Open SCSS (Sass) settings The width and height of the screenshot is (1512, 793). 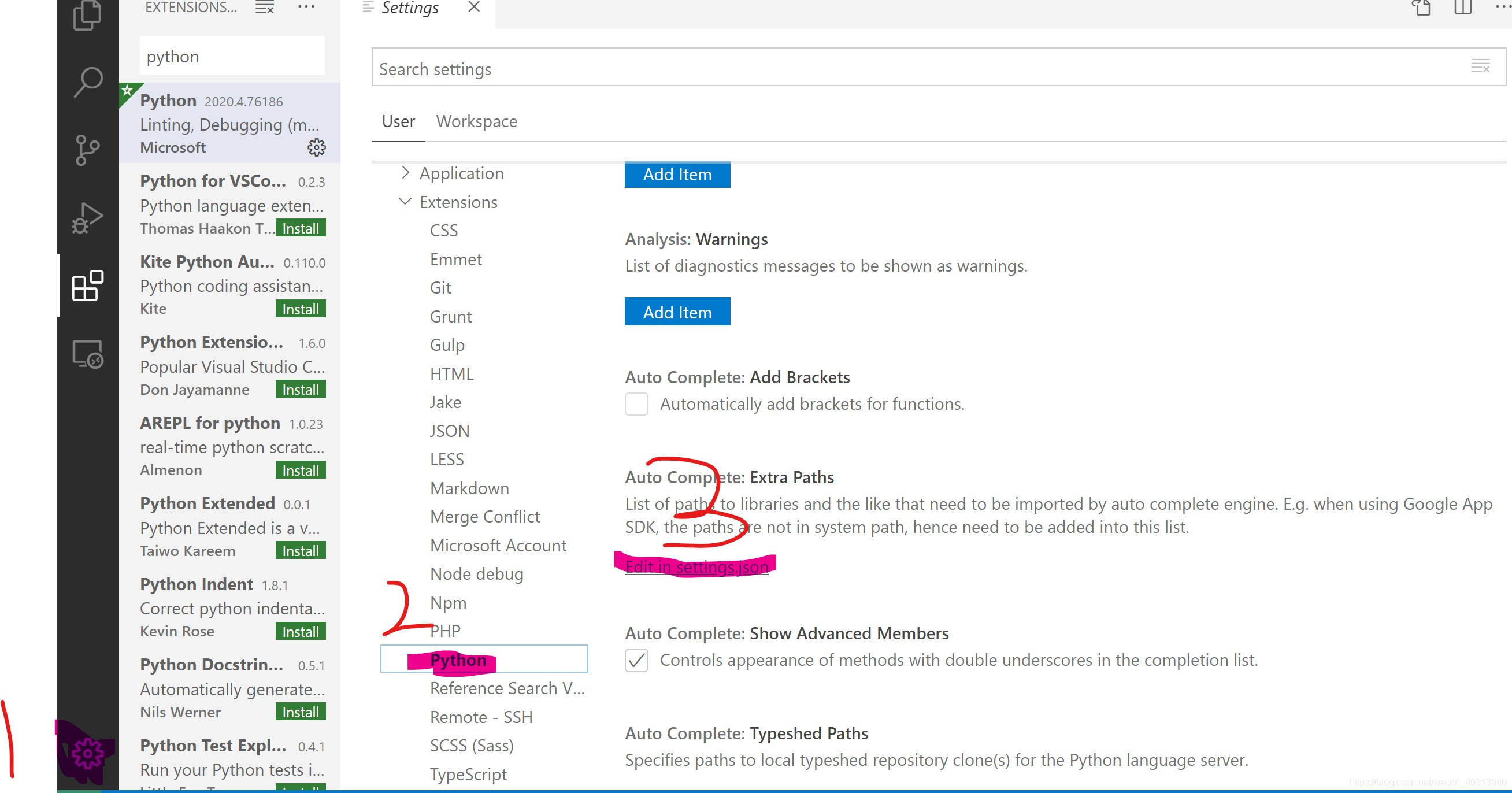point(471,746)
